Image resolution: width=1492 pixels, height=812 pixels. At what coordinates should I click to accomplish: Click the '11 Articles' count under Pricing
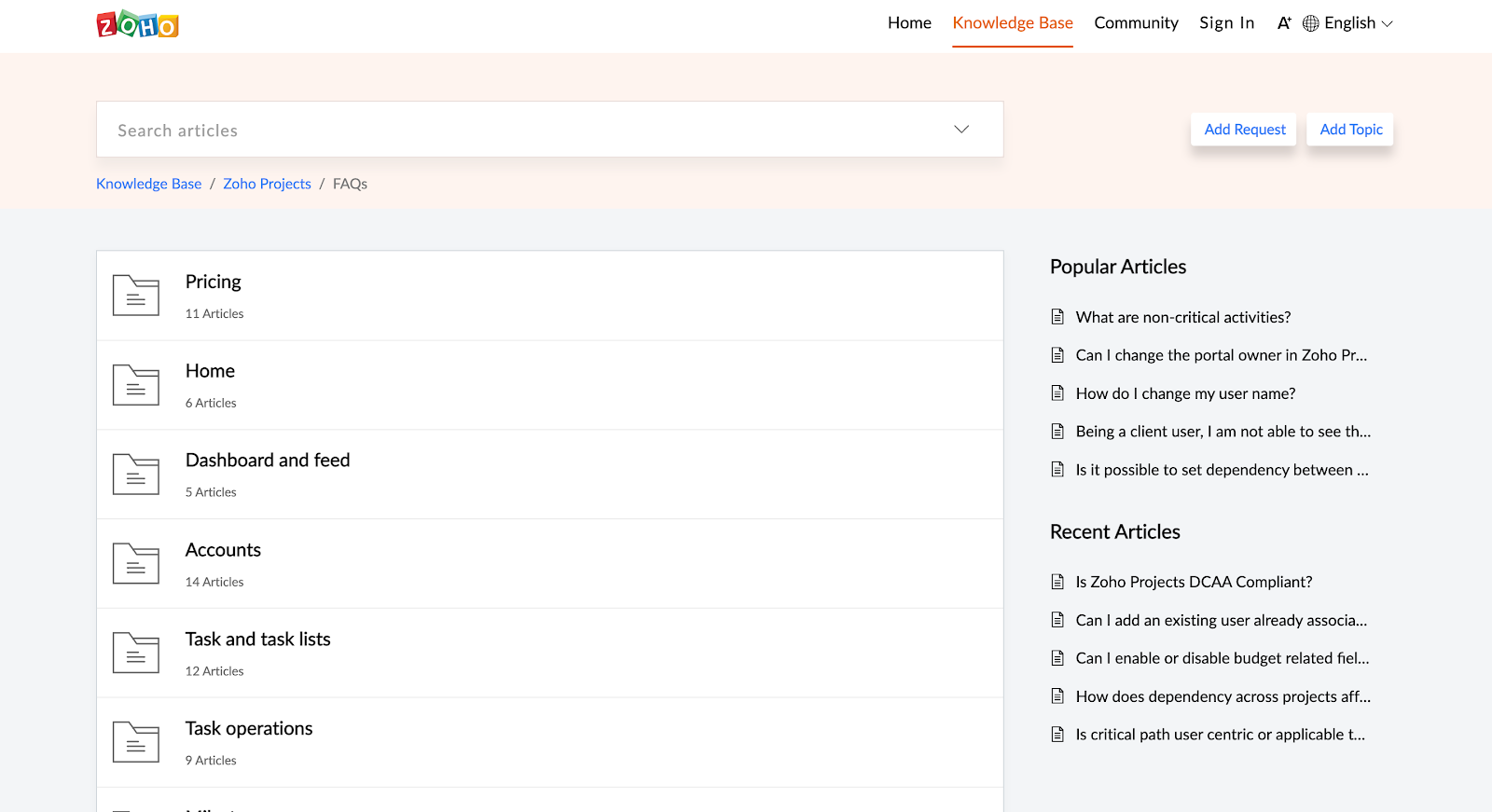tap(214, 314)
